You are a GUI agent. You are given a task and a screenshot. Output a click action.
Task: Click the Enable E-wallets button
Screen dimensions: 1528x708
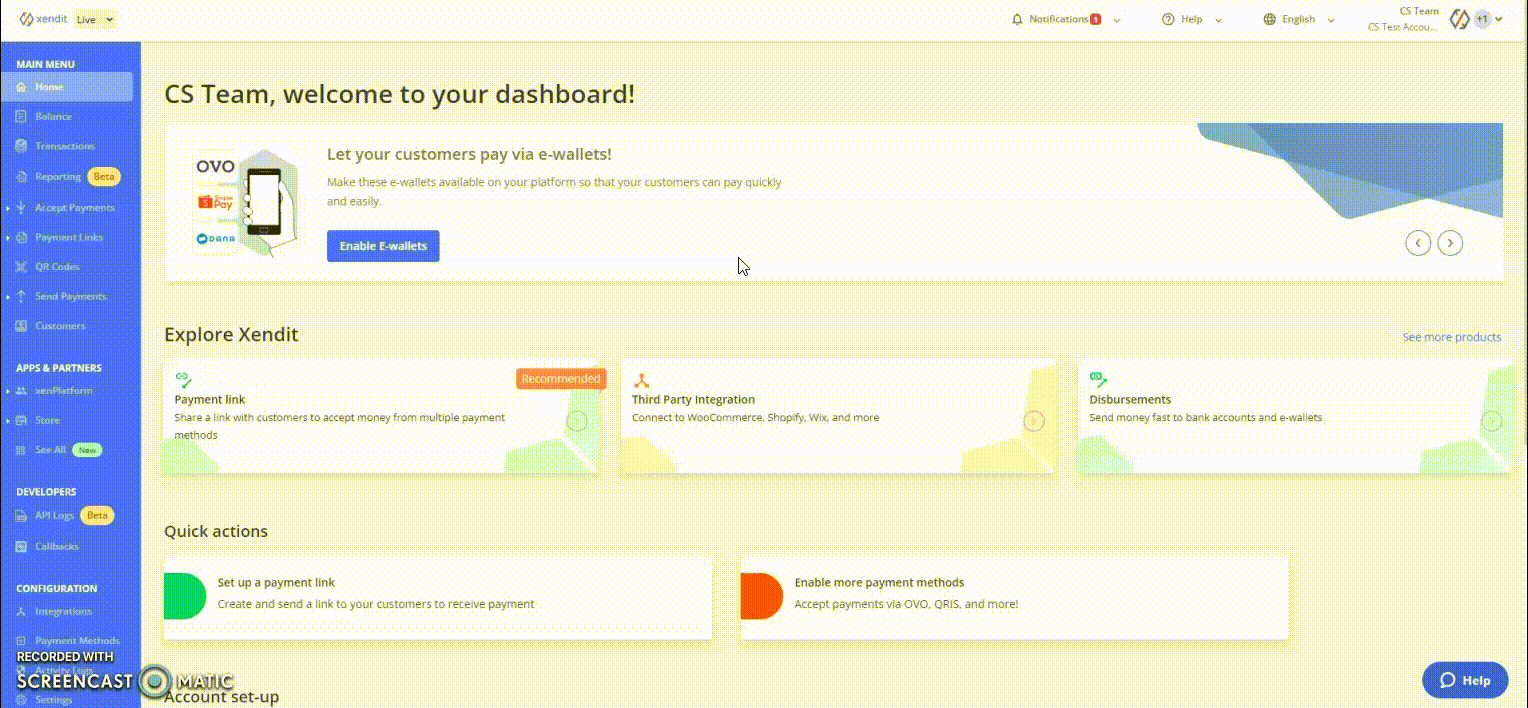383,246
